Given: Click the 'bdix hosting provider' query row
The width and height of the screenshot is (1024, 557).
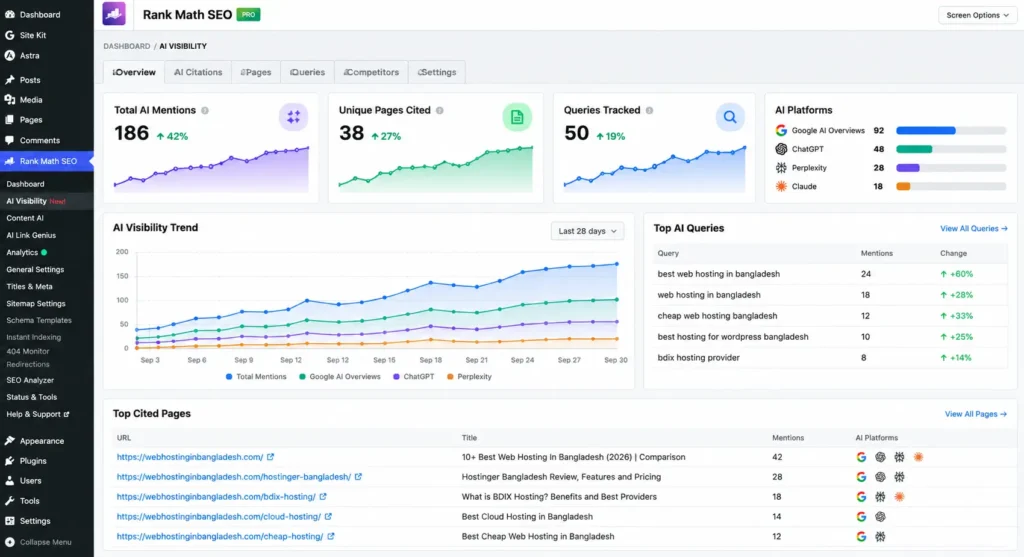Looking at the screenshot, I should [x=830, y=358].
